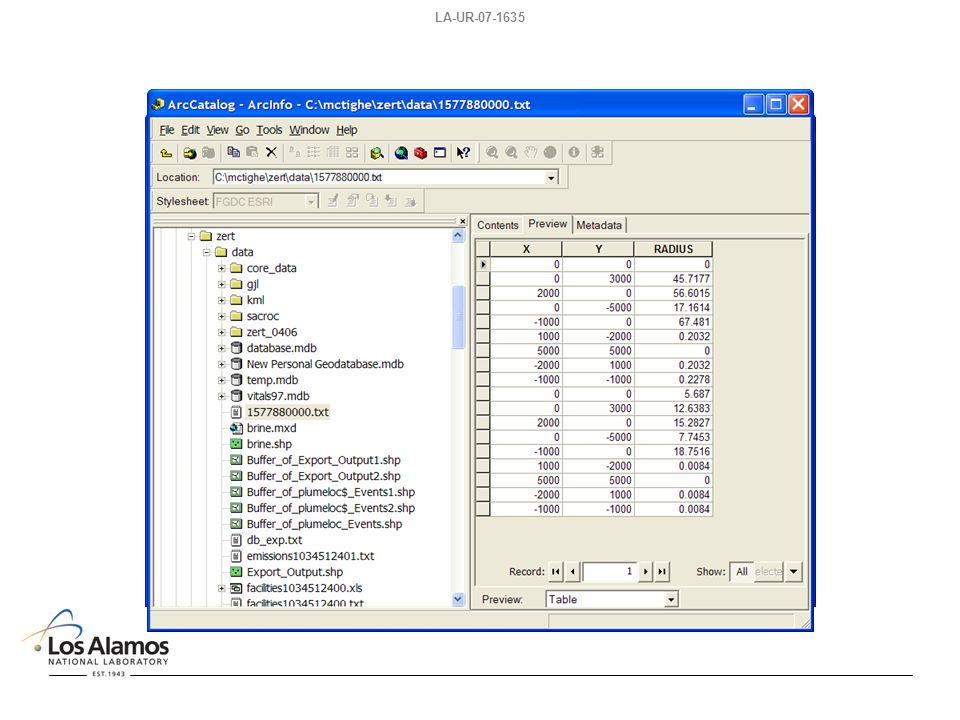Click the Create/Update Metadata icon
Viewport: 960px width, 720px height.
click(372, 201)
